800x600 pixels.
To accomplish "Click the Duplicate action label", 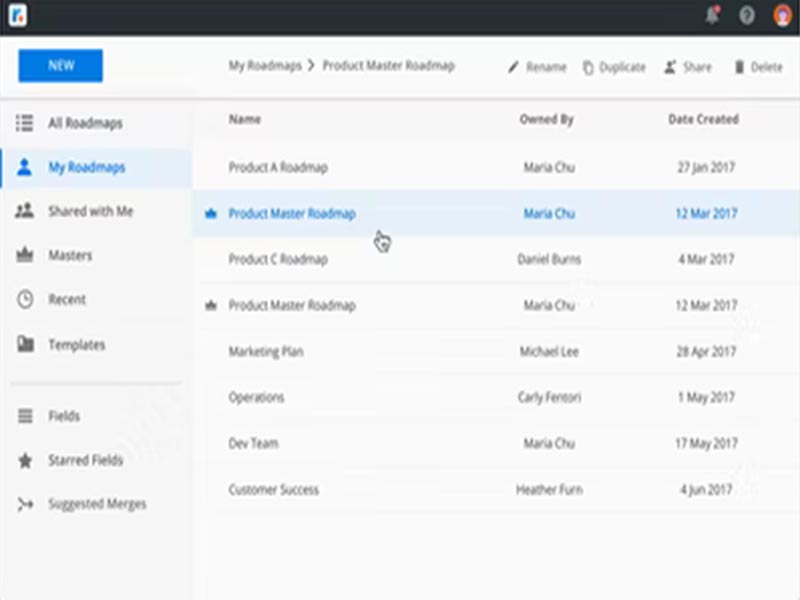I will tap(622, 67).
